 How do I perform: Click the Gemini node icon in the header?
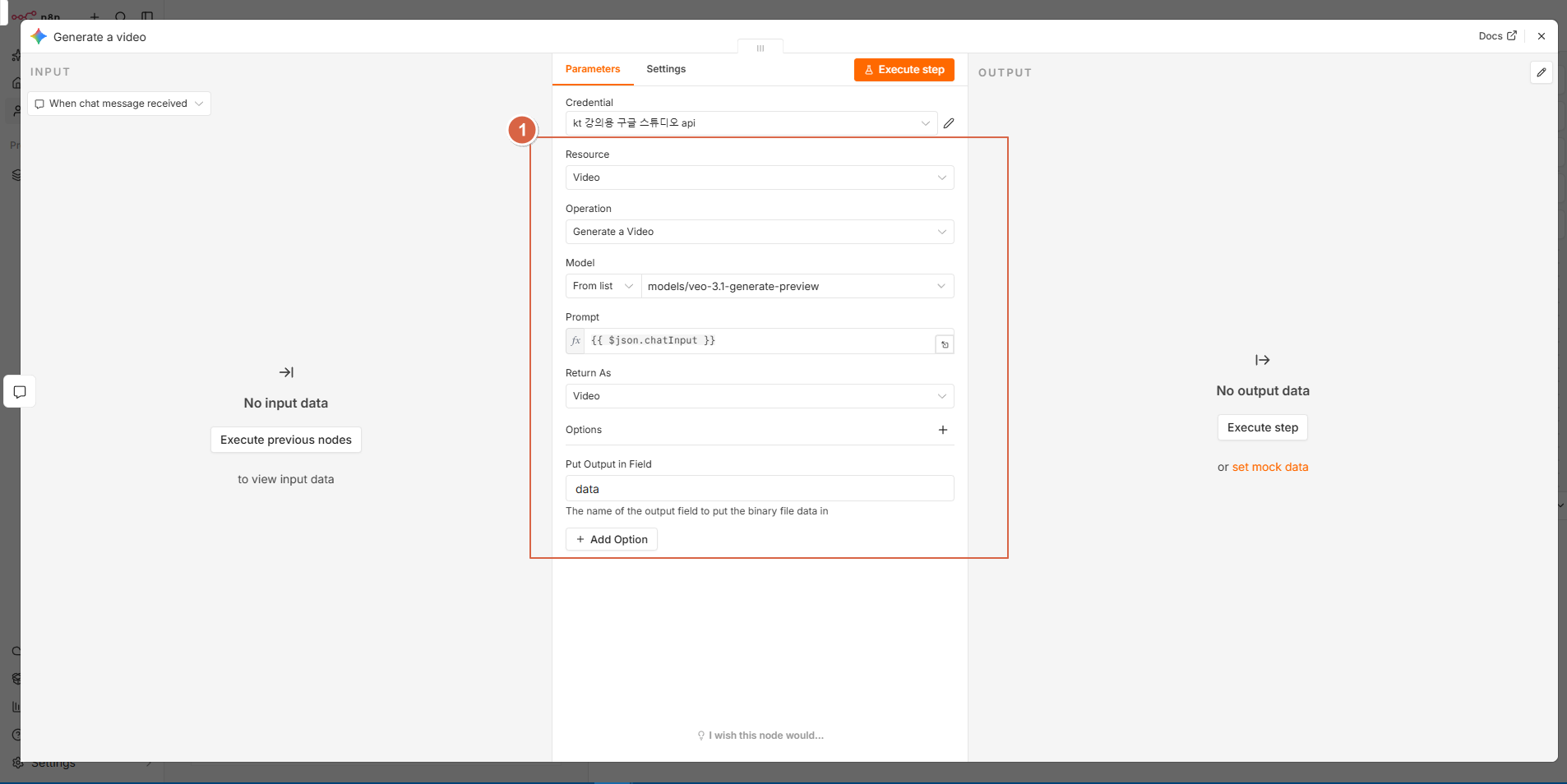(39, 36)
